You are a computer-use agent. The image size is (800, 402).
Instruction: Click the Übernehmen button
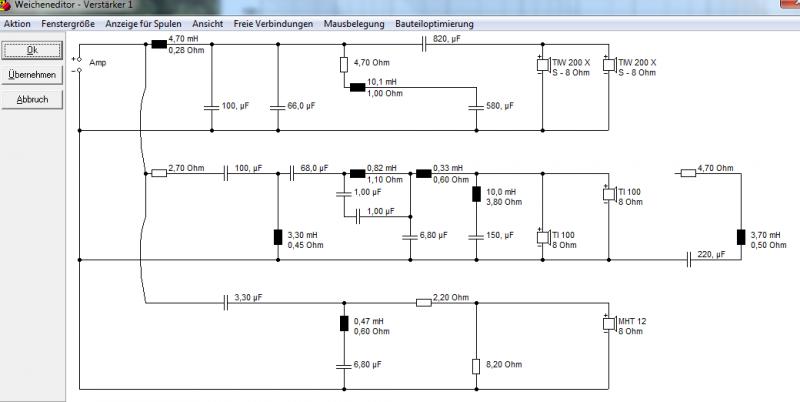(x=32, y=75)
